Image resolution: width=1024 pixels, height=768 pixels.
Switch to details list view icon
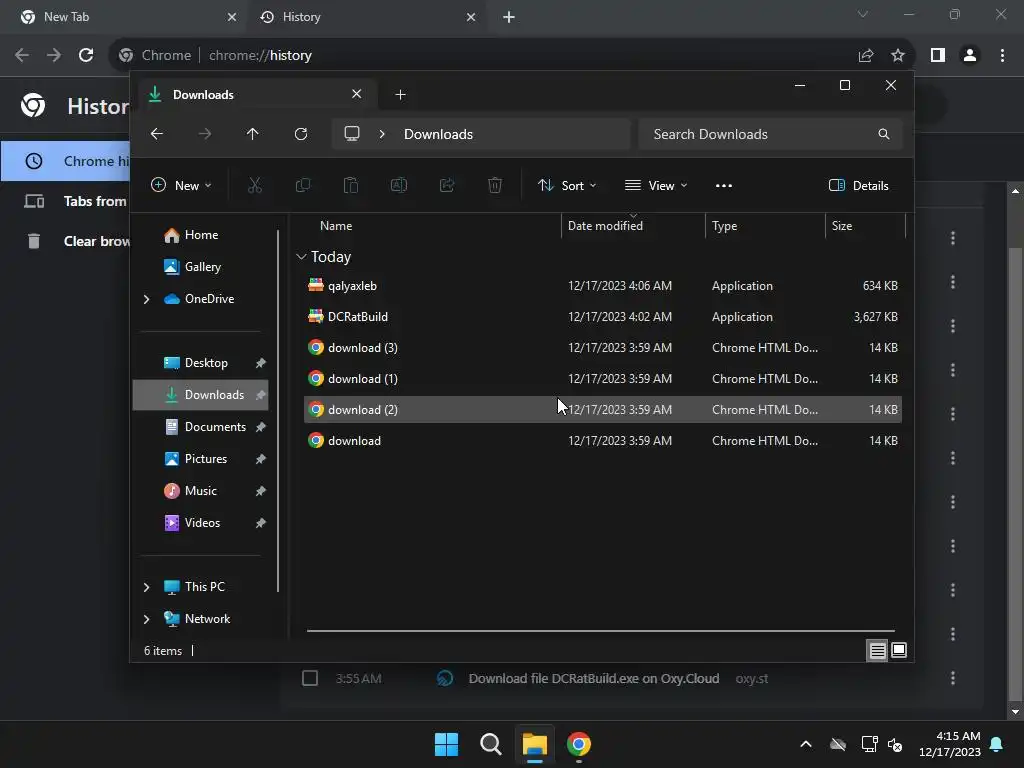(x=877, y=650)
